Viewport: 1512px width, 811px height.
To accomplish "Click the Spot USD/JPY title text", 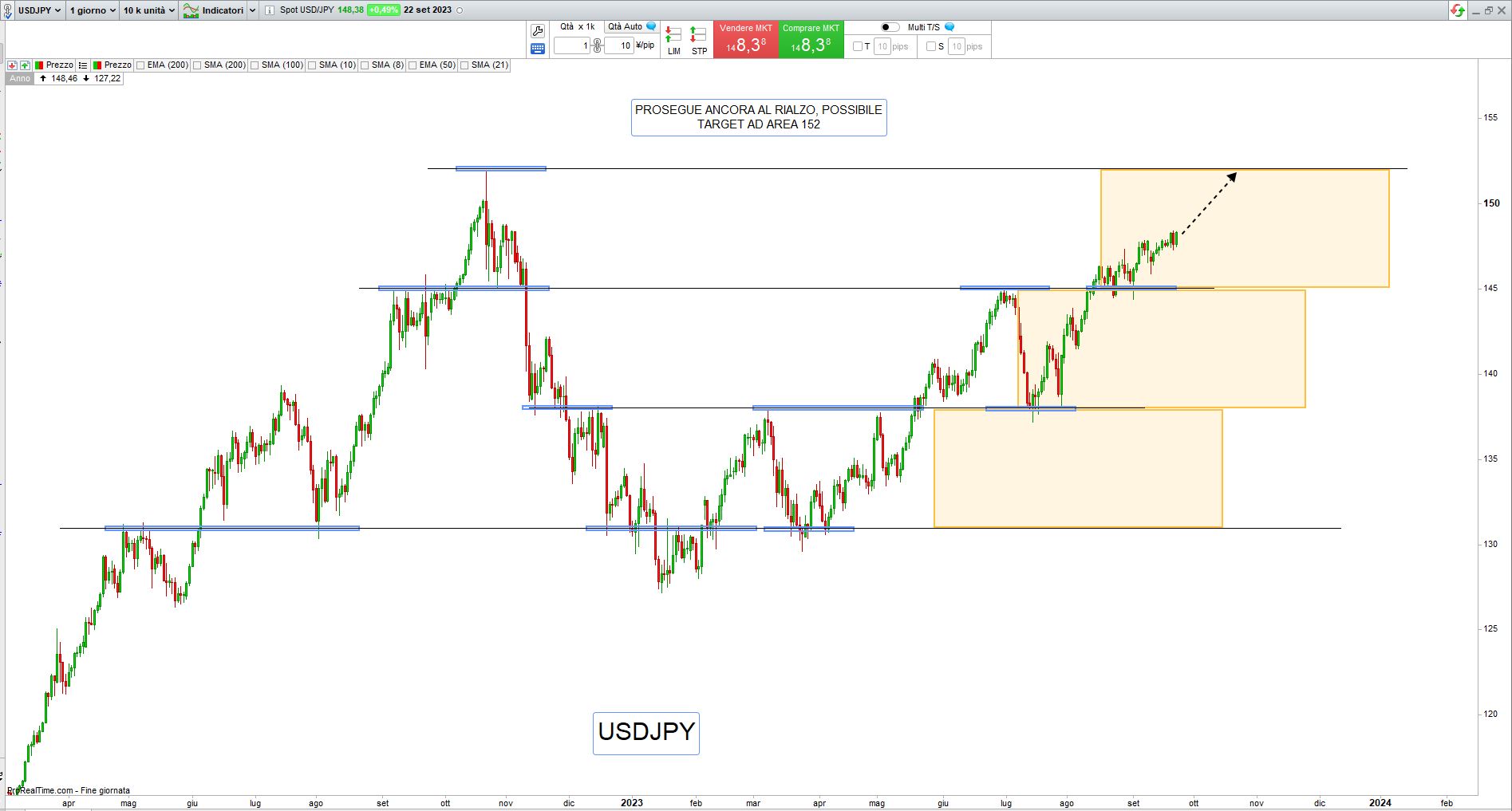I will point(307,10).
